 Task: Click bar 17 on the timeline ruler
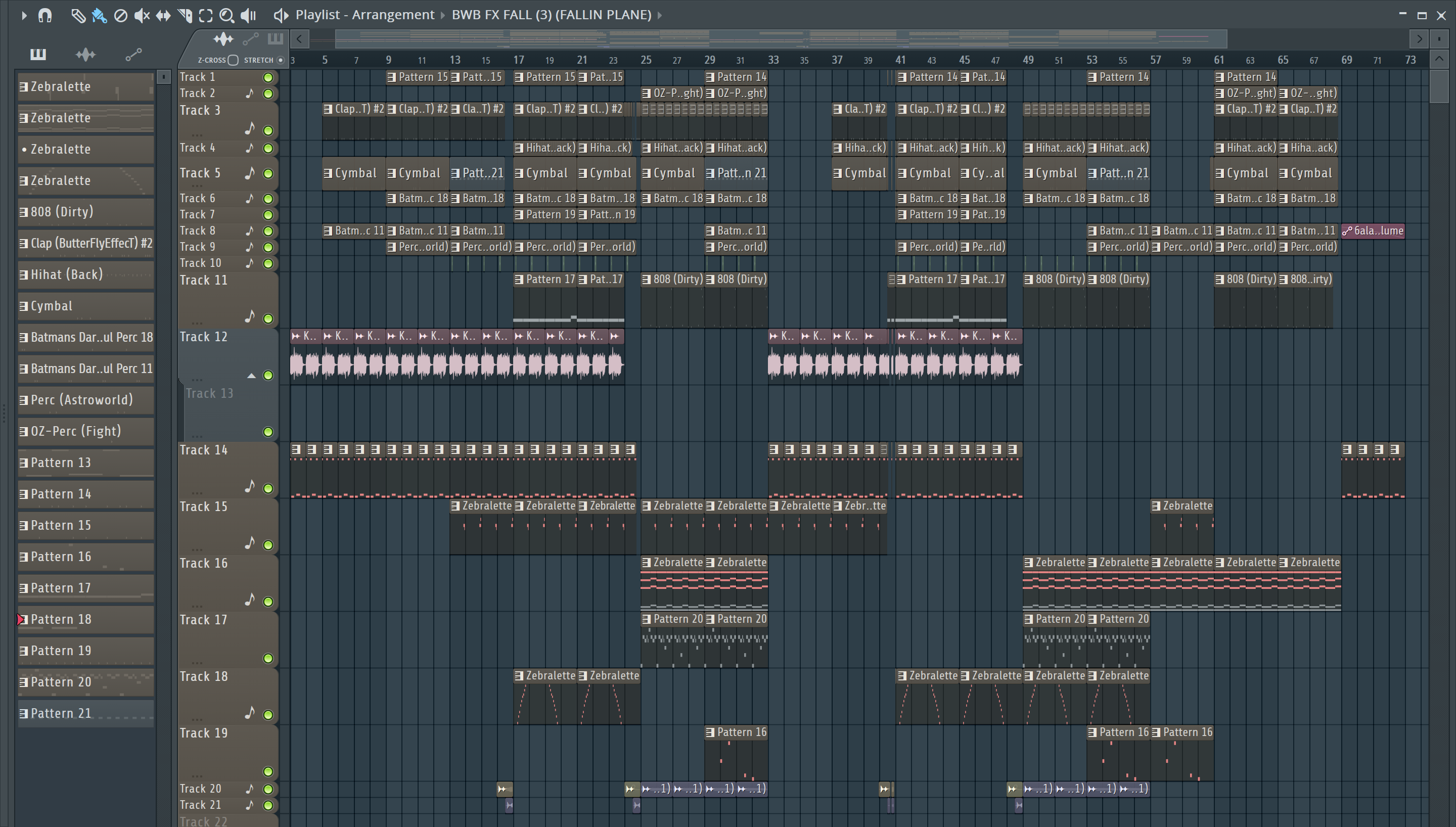[519, 60]
